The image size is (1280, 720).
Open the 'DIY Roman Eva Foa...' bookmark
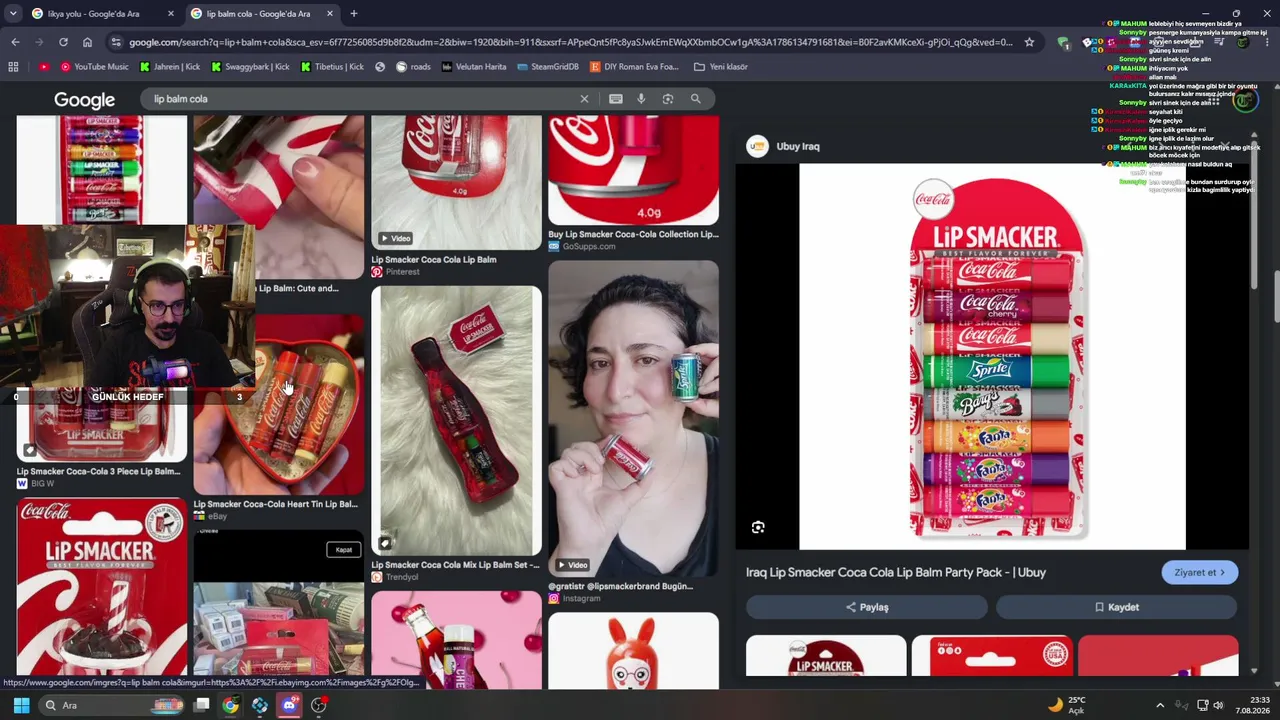pyautogui.click(x=634, y=67)
